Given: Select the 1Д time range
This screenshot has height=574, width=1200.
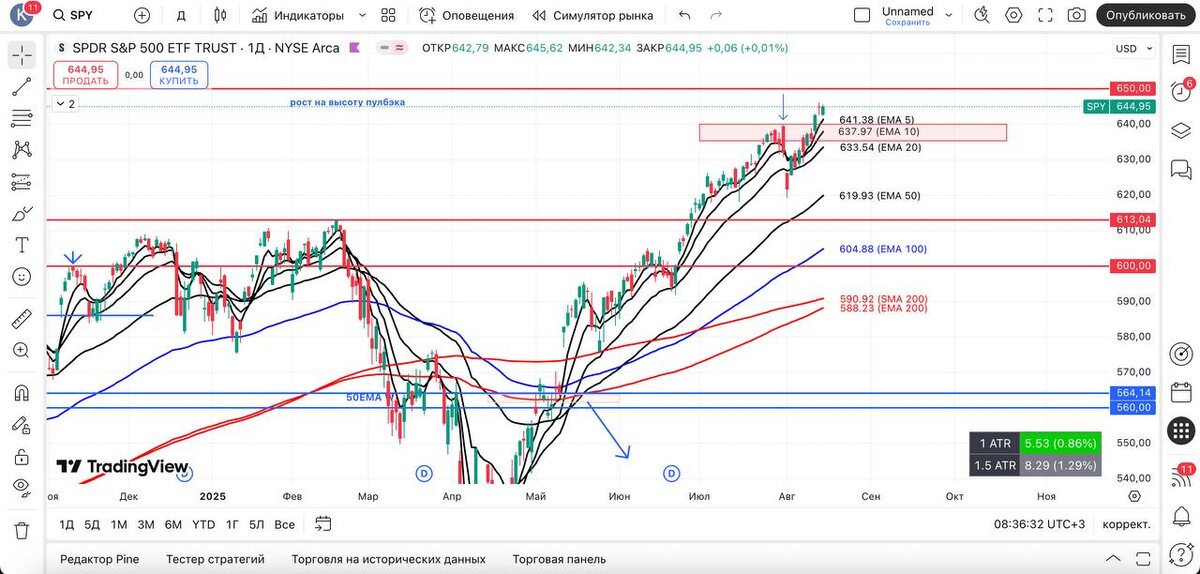Looking at the screenshot, I should [x=67, y=524].
